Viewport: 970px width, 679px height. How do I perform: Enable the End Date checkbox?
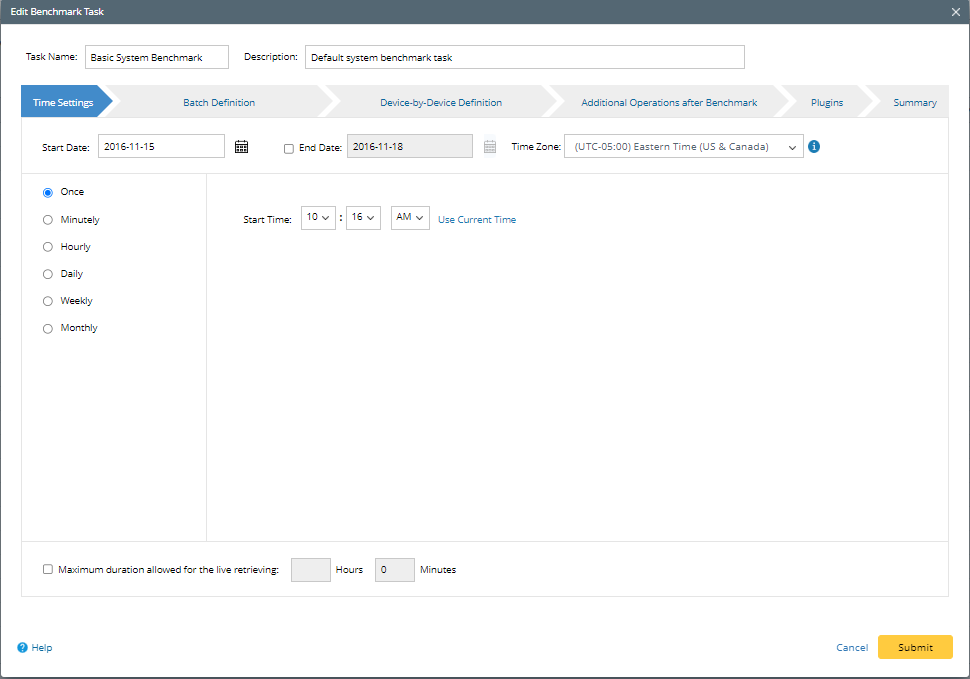click(x=289, y=148)
